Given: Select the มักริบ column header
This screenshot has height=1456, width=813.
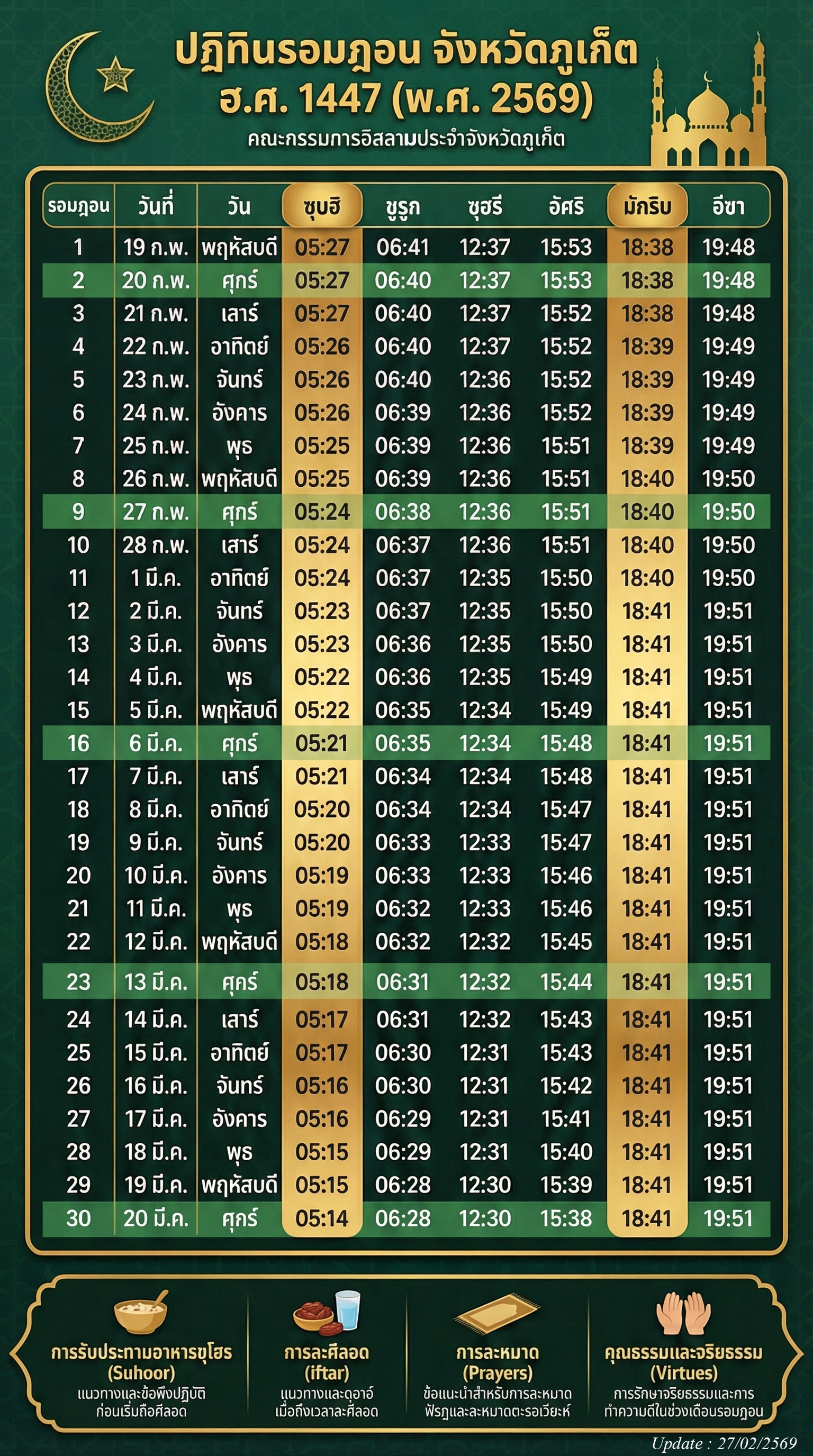Looking at the screenshot, I should [647, 206].
